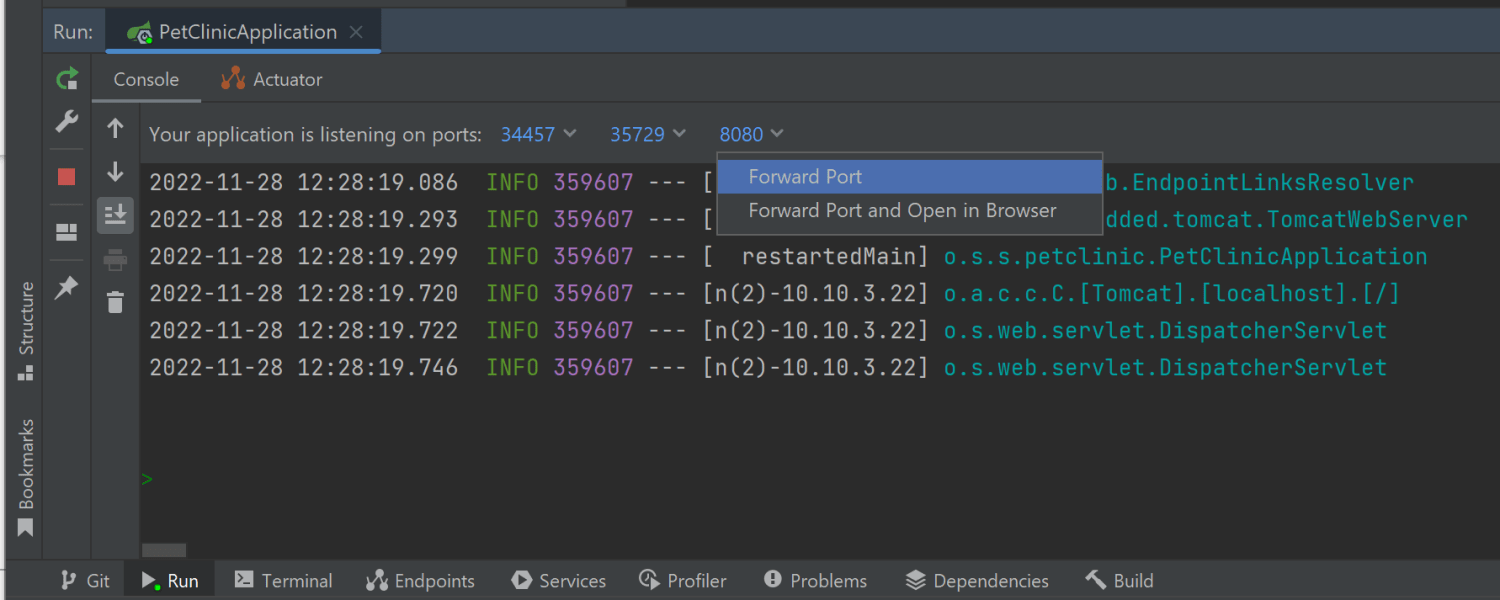Switch to the Actuator tab
Screen dimensions: 1500x600
pyautogui.click(x=272, y=80)
